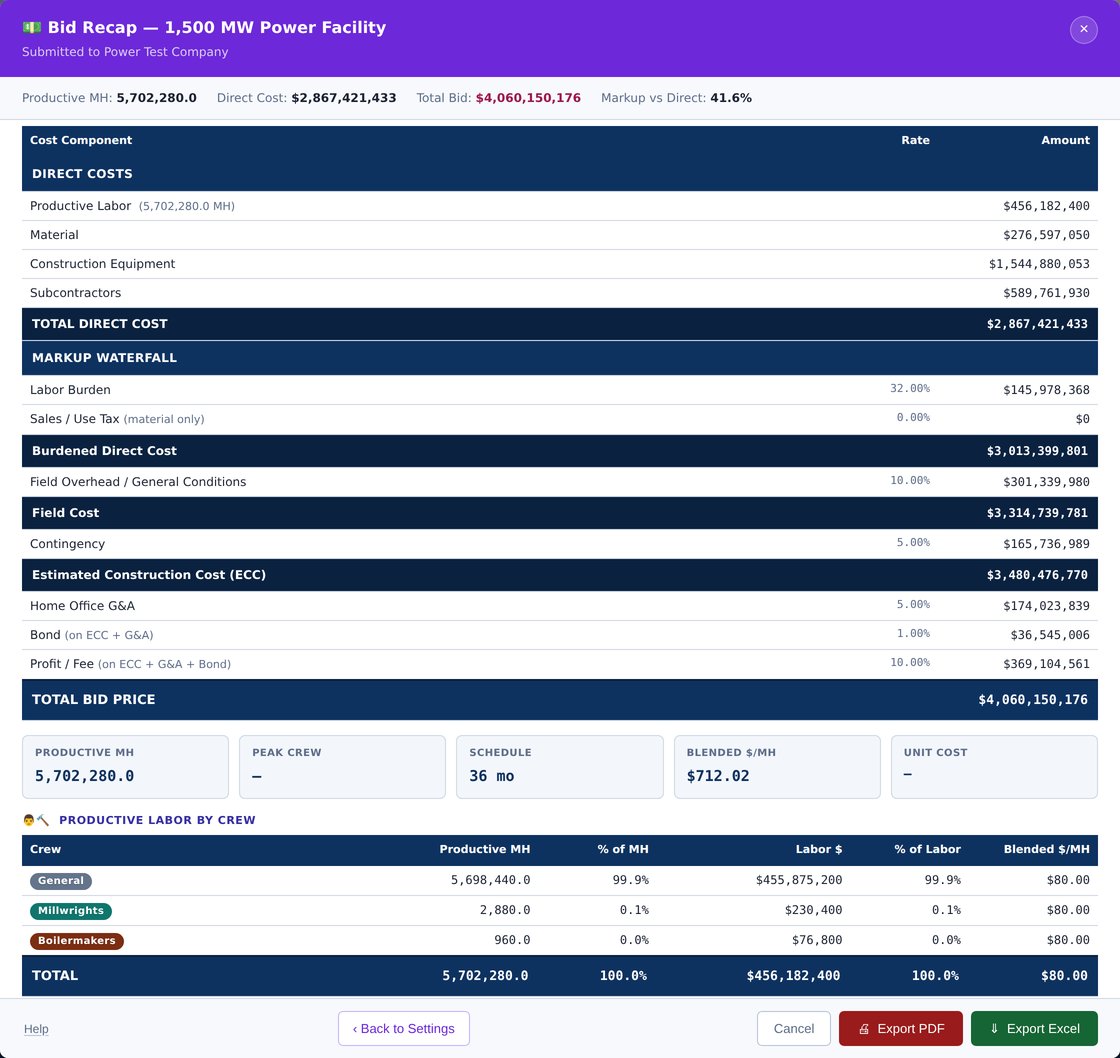Click the Schedule 36 mo card
Screen dimensions: 1120x1058
point(559,767)
